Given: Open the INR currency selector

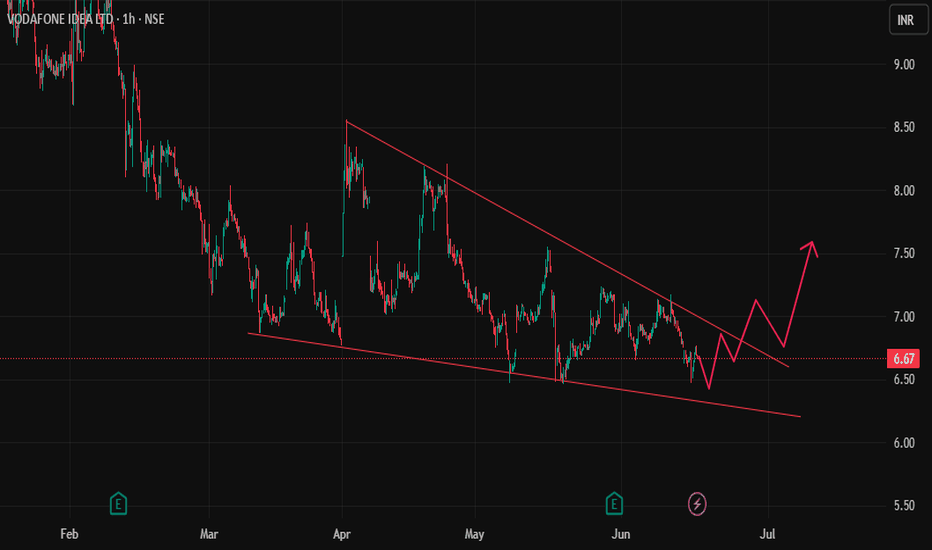Looking at the screenshot, I should [908, 20].
